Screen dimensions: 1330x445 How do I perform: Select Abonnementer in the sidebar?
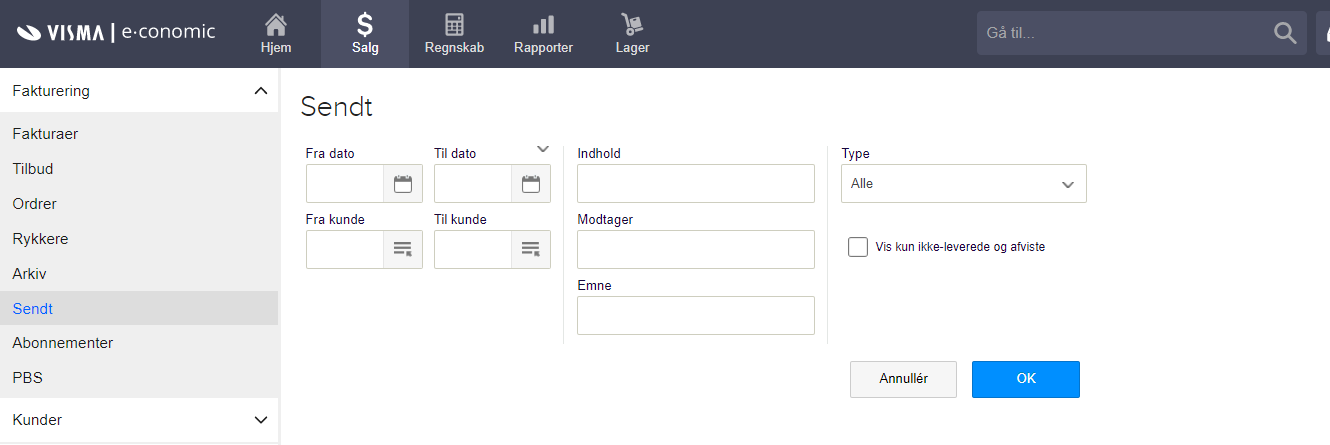63,343
